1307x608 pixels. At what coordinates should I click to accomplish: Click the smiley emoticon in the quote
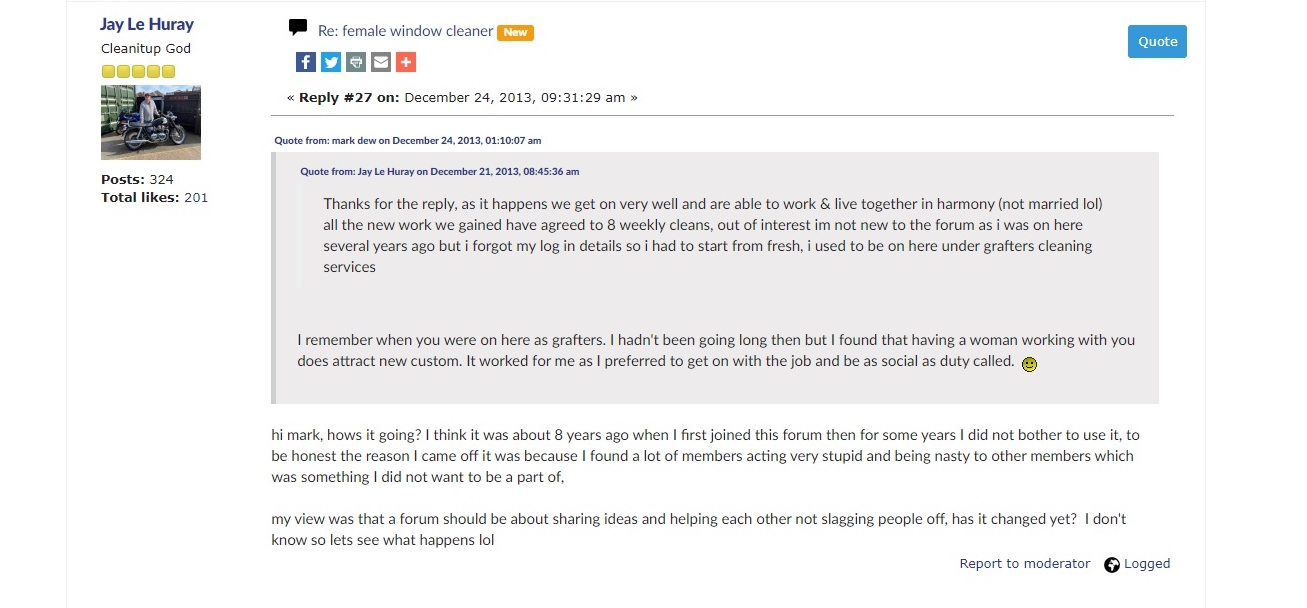click(x=1029, y=364)
